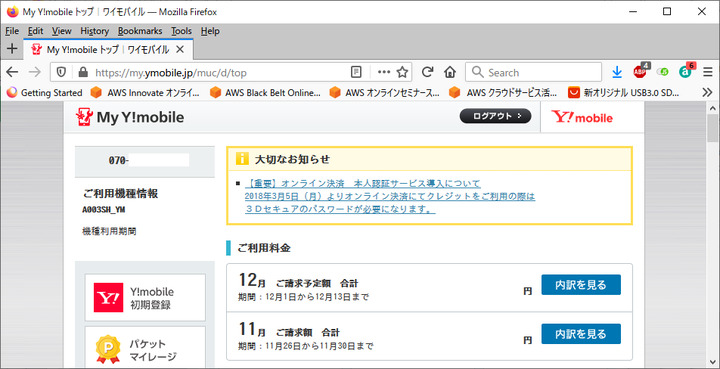
Task: Reload the current page
Action: coord(428,72)
